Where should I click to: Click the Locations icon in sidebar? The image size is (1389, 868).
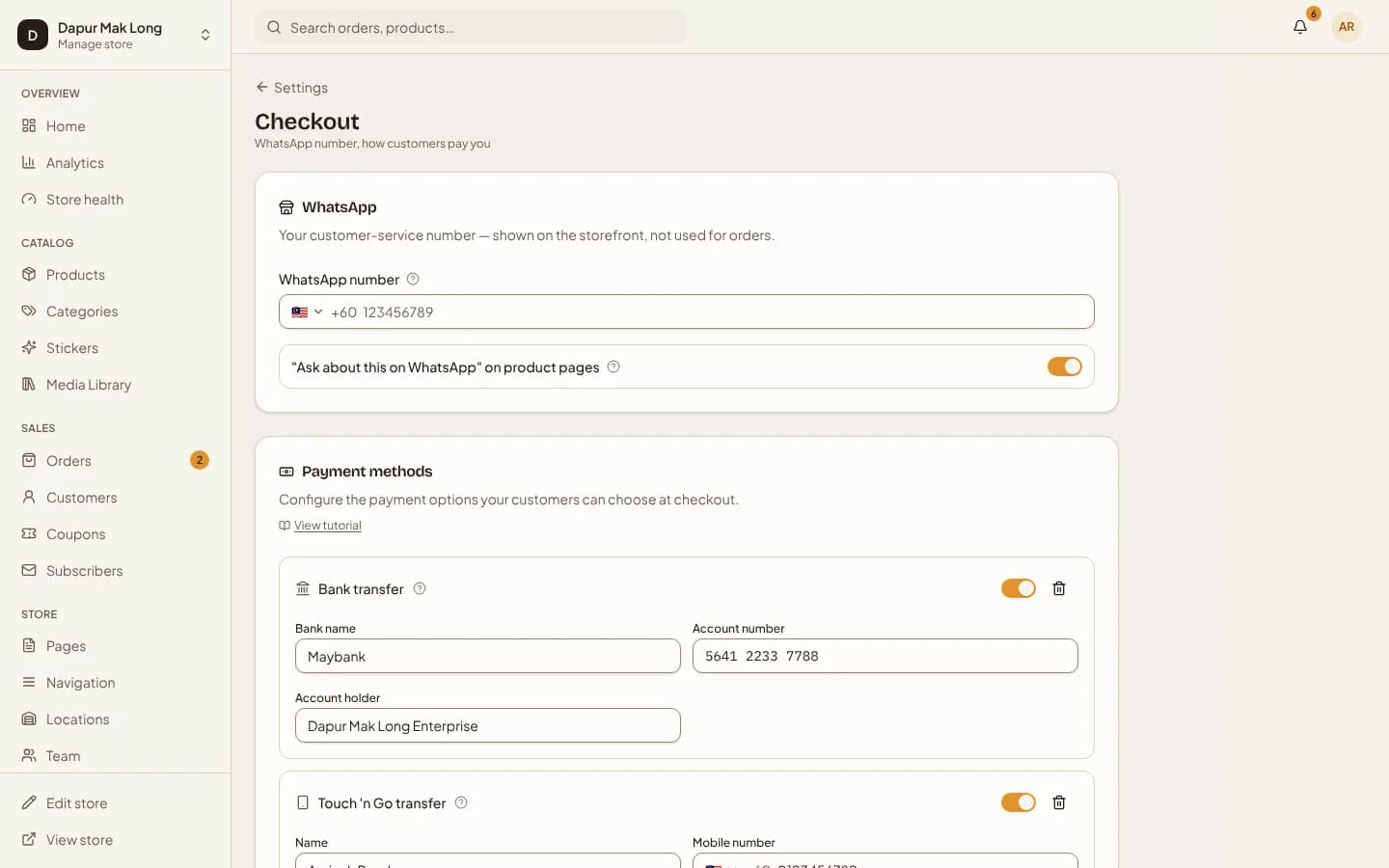pyautogui.click(x=29, y=719)
